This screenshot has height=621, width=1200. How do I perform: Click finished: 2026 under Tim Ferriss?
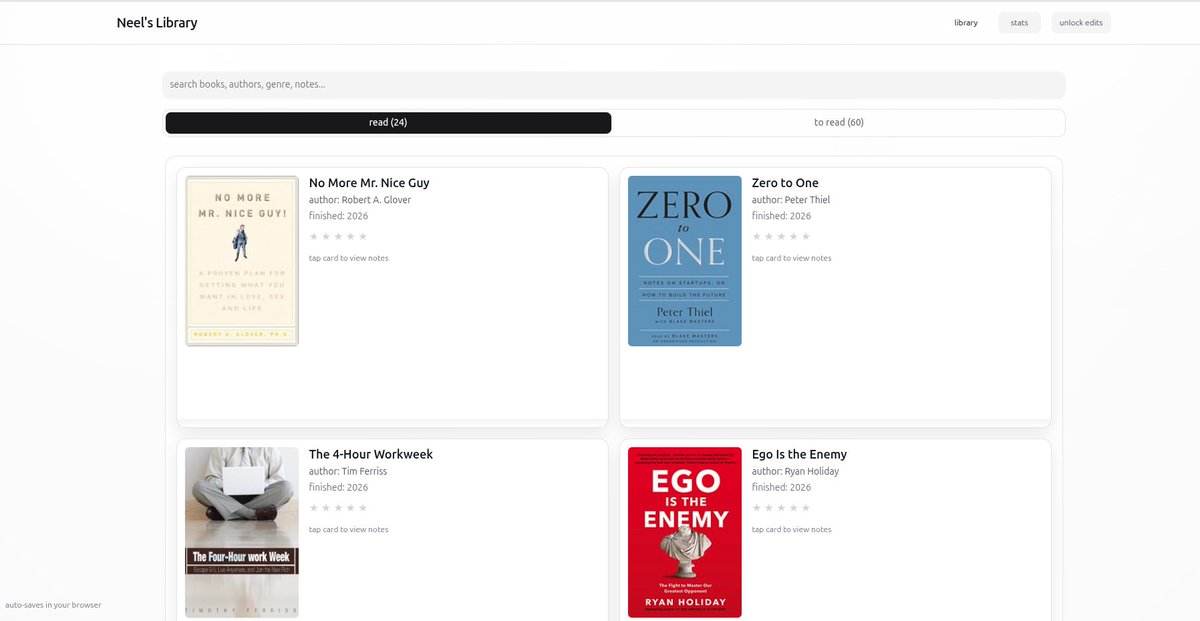coord(338,487)
